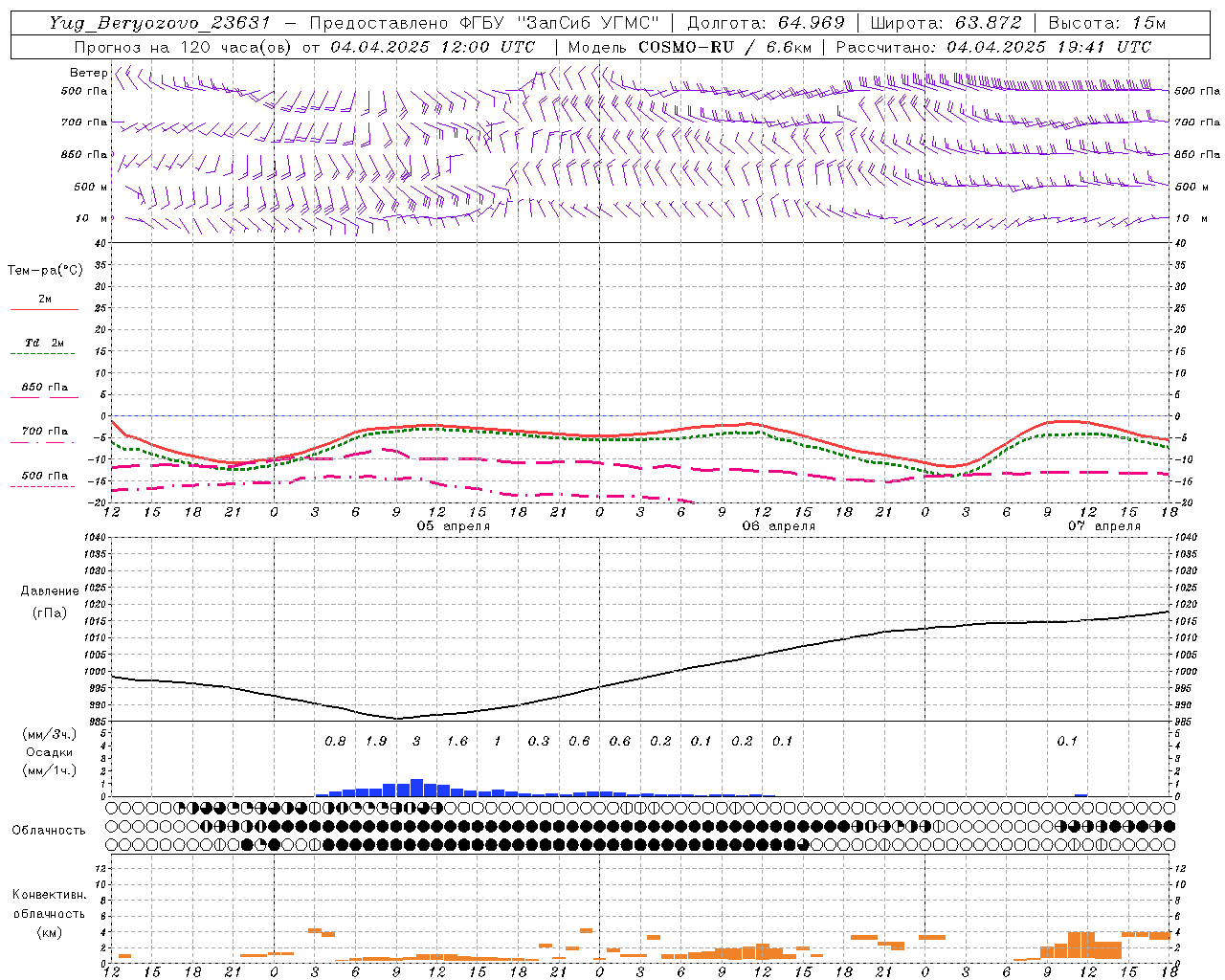Image resolution: width=1225 pixels, height=980 pixels.
Task: Click the '05 апреля' date label
Action: (x=453, y=526)
